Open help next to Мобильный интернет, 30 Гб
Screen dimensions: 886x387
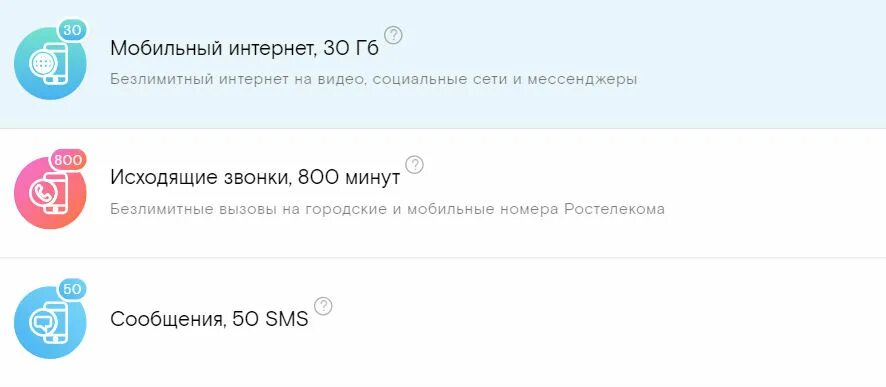coord(393,36)
